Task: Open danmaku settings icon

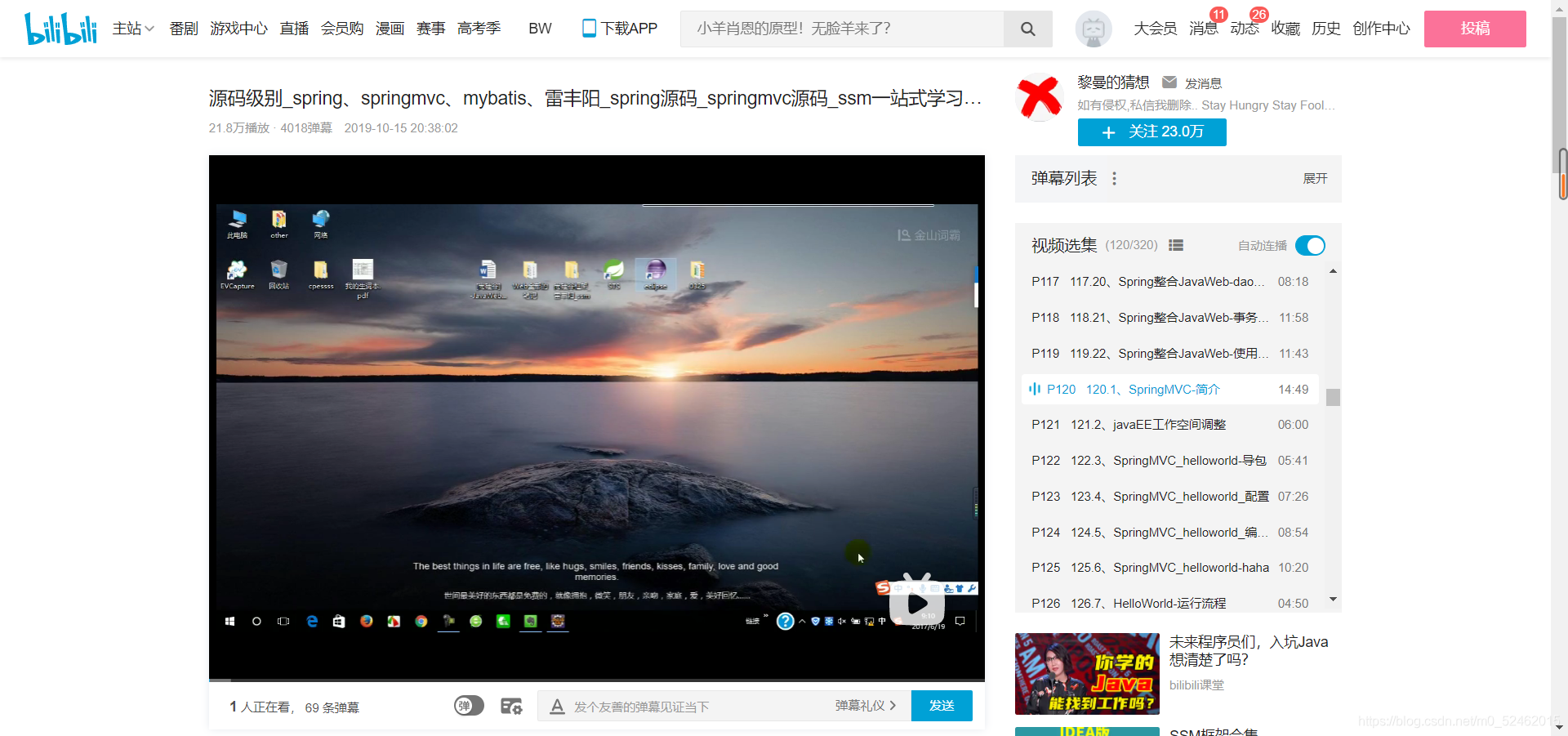Action: (511, 706)
